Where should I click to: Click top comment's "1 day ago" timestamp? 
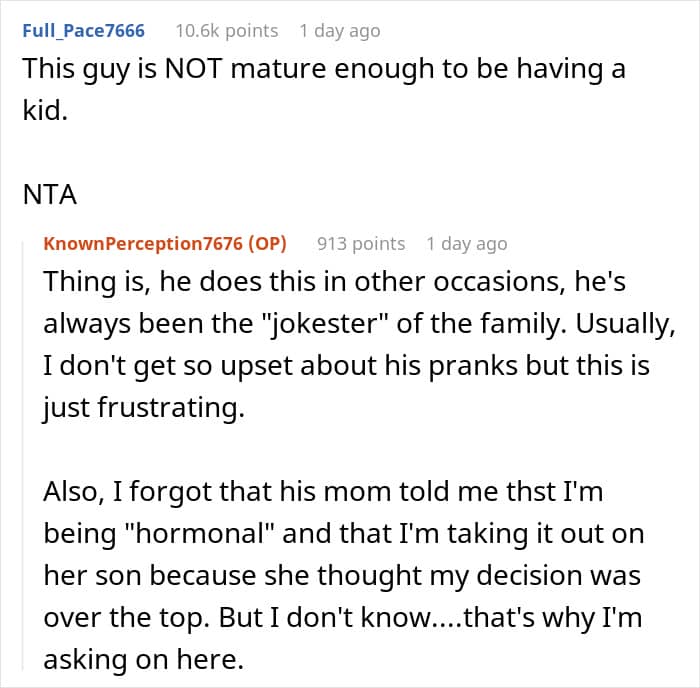click(339, 31)
